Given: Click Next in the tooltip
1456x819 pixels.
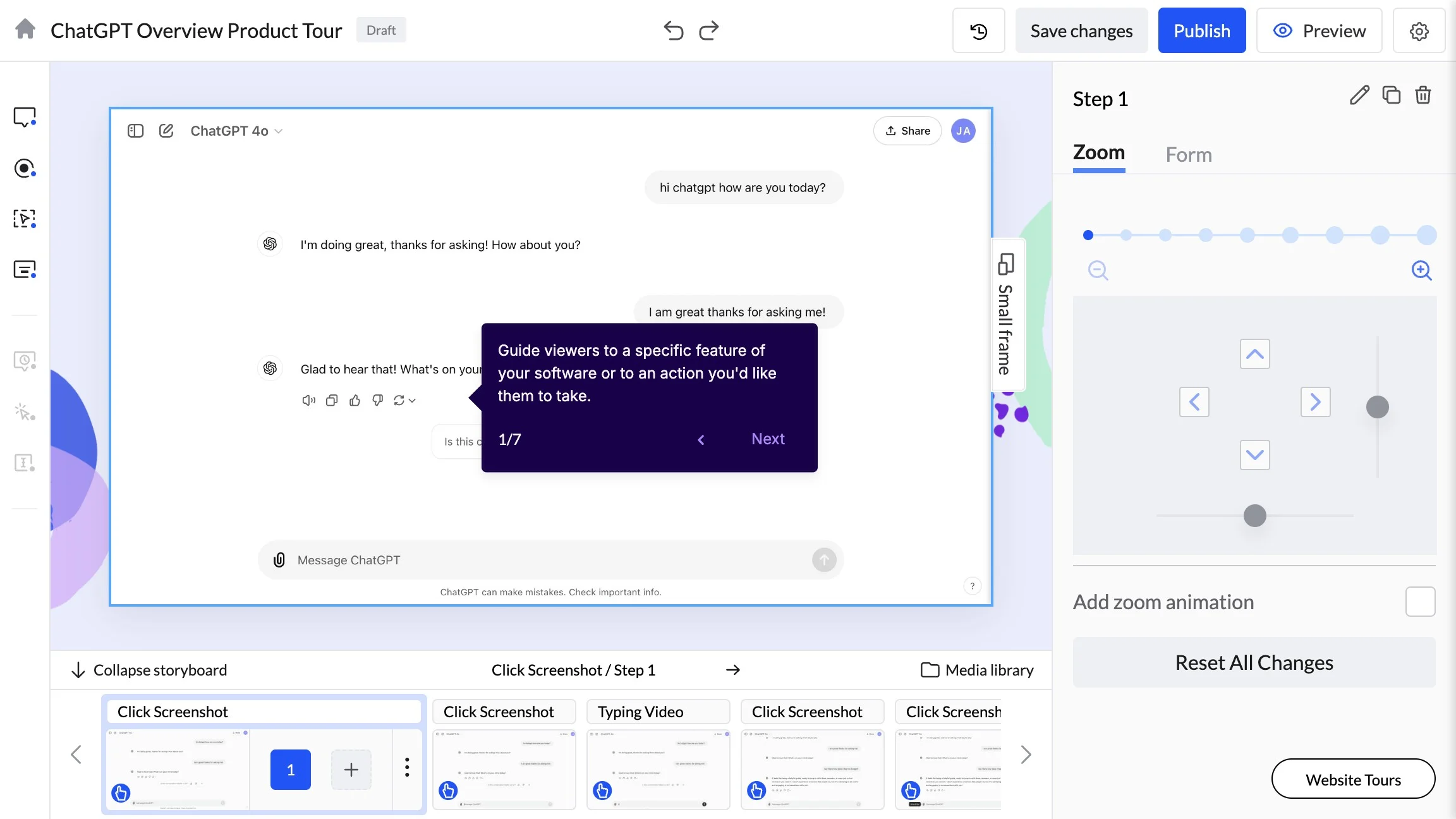Looking at the screenshot, I should point(768,439).
